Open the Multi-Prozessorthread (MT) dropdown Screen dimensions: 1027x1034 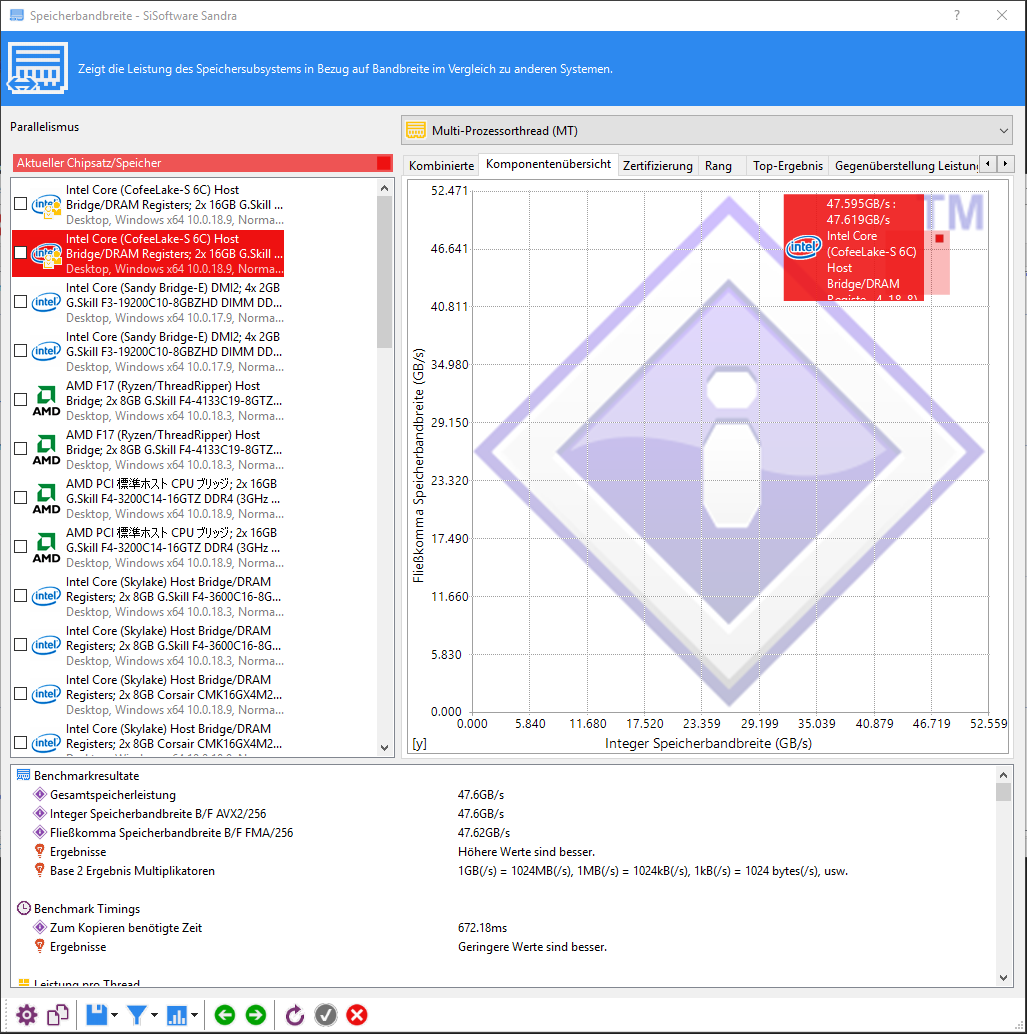click(x=706, y=131)
